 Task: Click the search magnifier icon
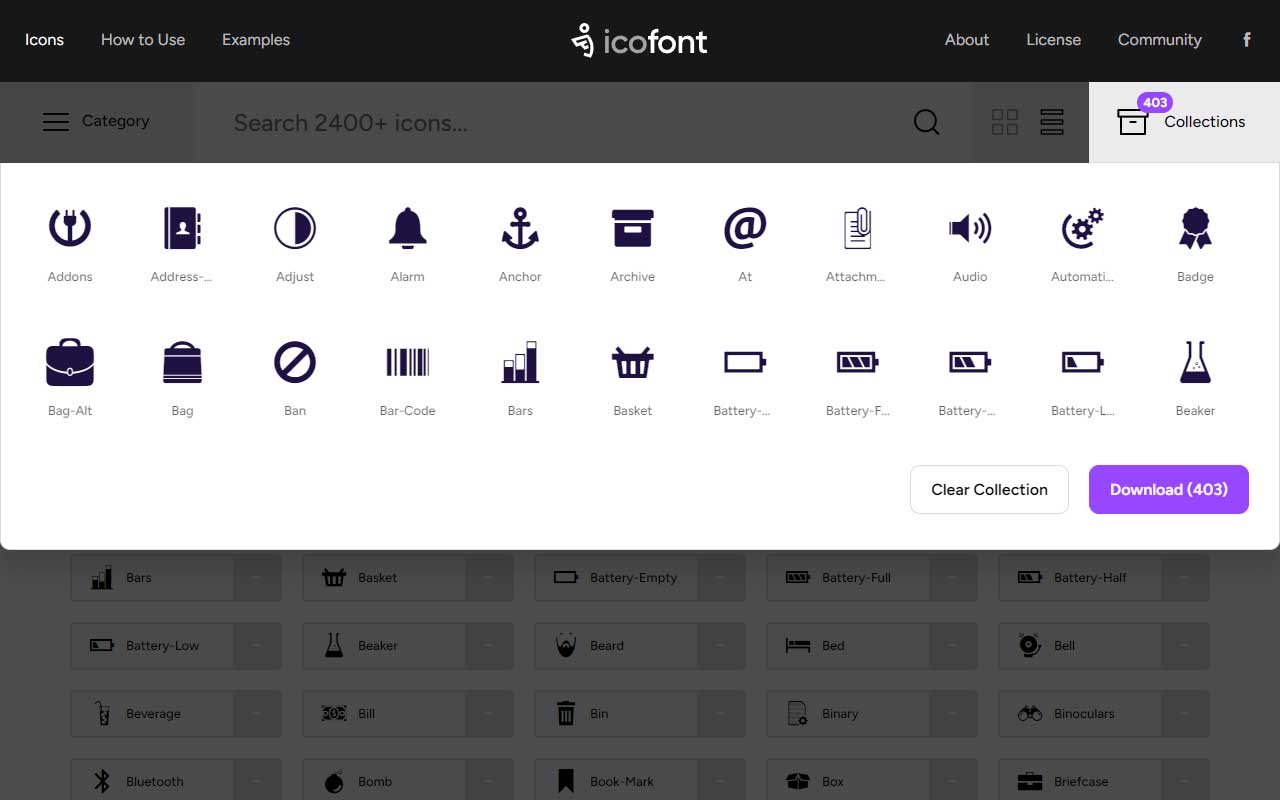(927, 122)
